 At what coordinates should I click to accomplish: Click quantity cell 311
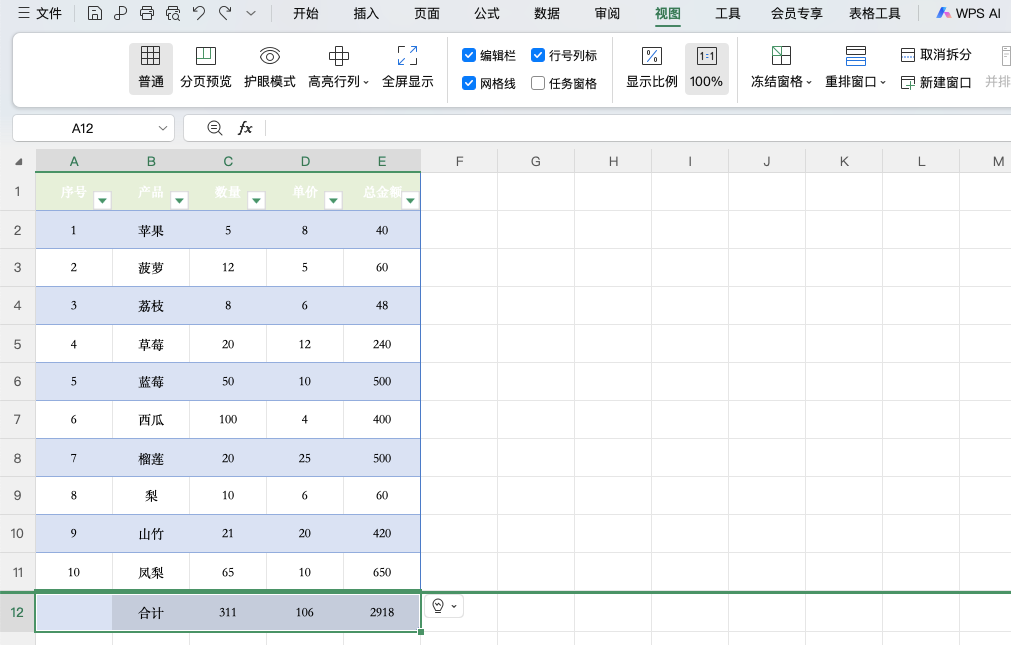click(228, 612)
